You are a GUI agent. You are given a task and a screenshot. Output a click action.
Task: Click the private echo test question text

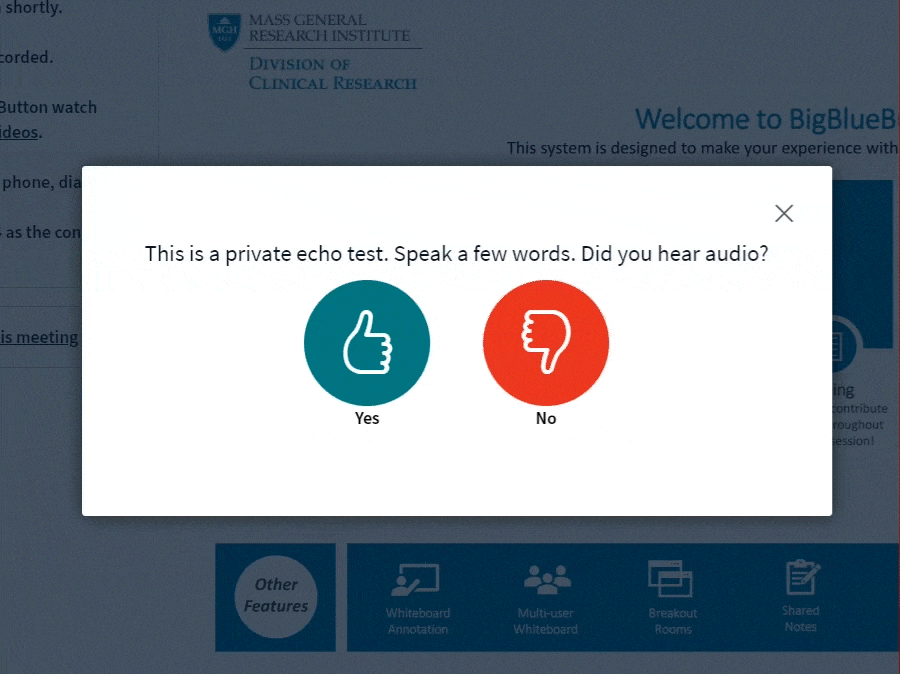(x=456, y=253)
